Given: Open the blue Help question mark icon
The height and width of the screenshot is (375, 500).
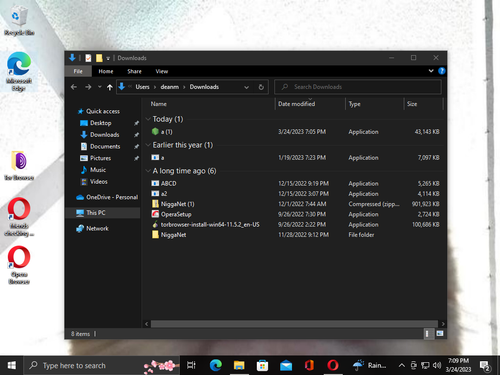Looking at the screenshot, I should click(442, 71).
